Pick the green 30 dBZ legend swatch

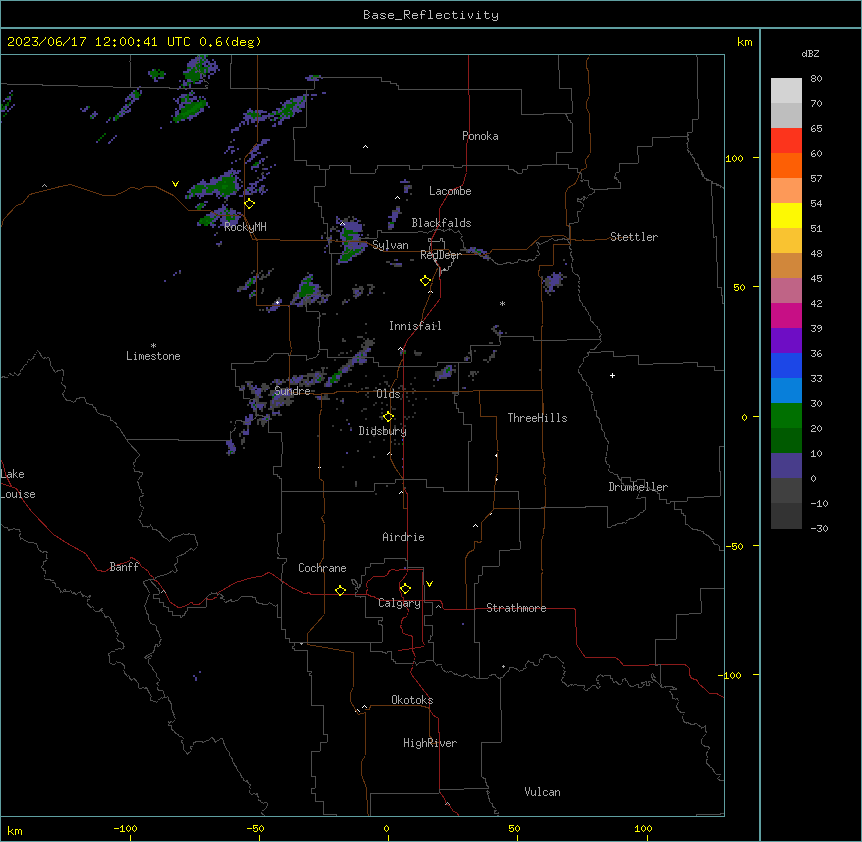click(786, 416)
